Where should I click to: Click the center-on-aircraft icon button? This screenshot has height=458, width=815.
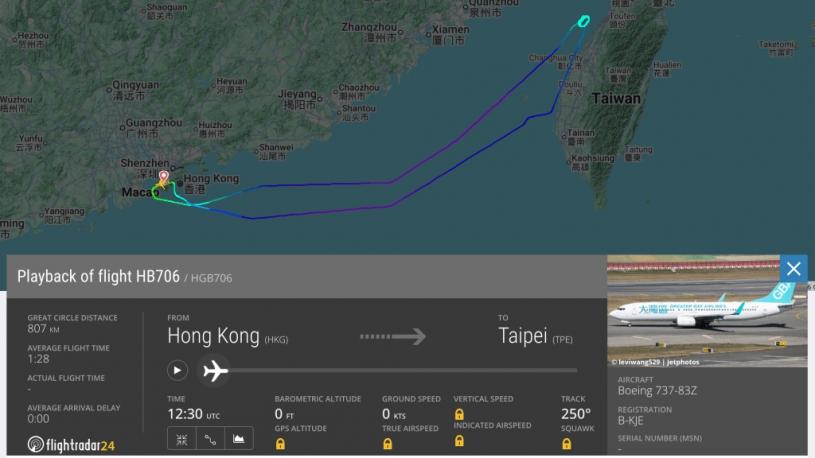182,440
